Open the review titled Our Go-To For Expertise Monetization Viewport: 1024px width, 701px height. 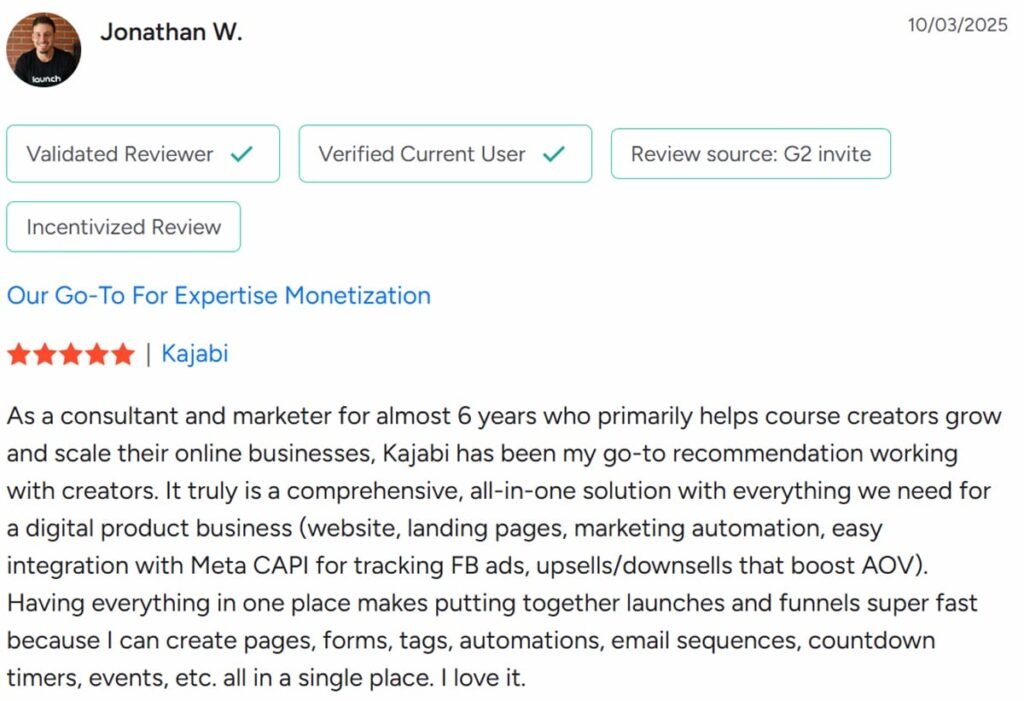point(218,296)
